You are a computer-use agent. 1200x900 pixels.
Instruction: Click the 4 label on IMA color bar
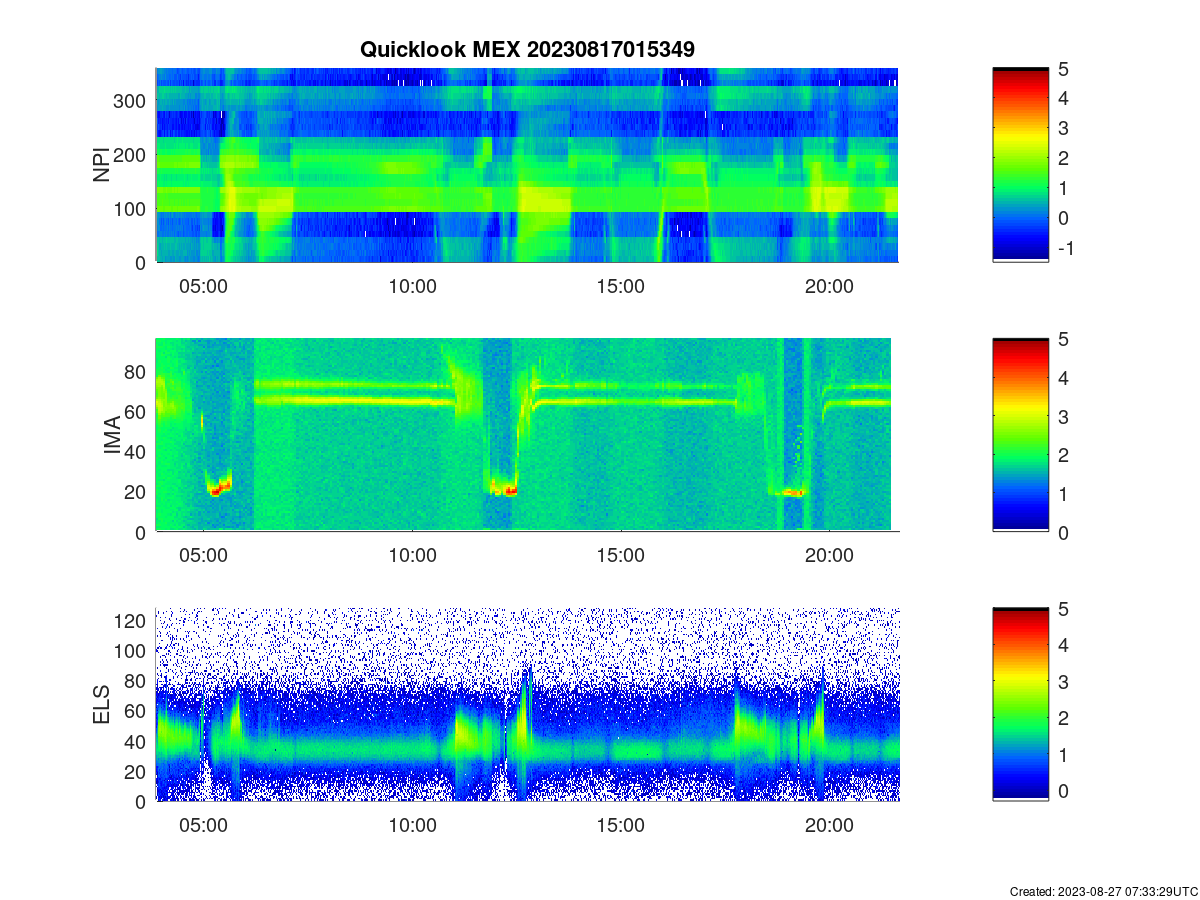coord(1064,378)
